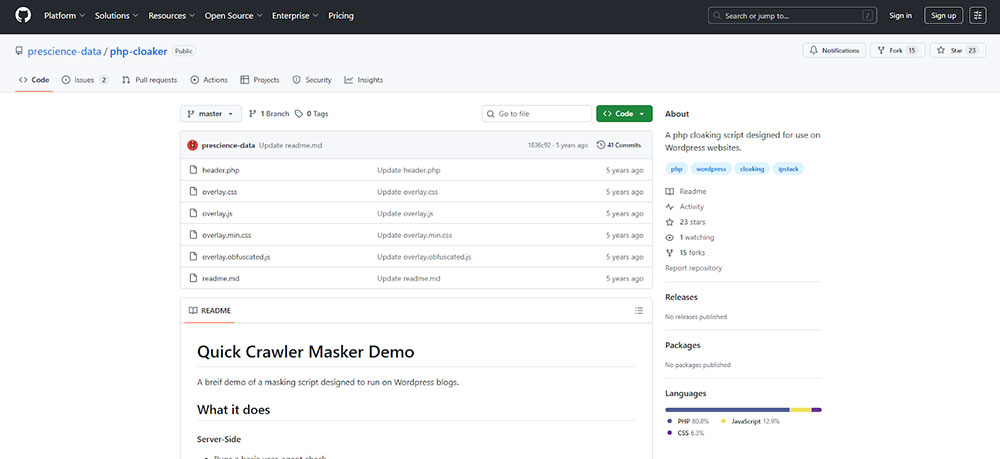Image resolution: width=1000 pixels, height=459 pixels.
Task: Open the php-cloaker repository link
Action: coord(138,51)
